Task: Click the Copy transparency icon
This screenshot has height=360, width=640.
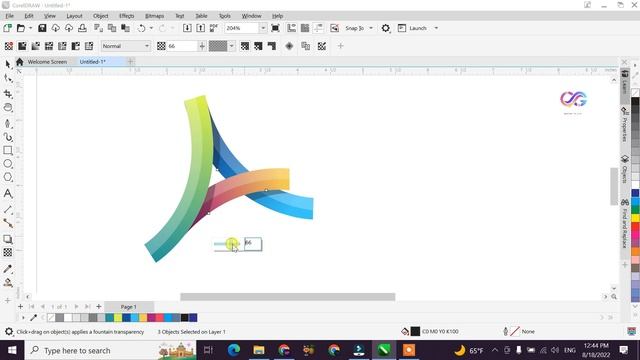Action: pos(305,46)
